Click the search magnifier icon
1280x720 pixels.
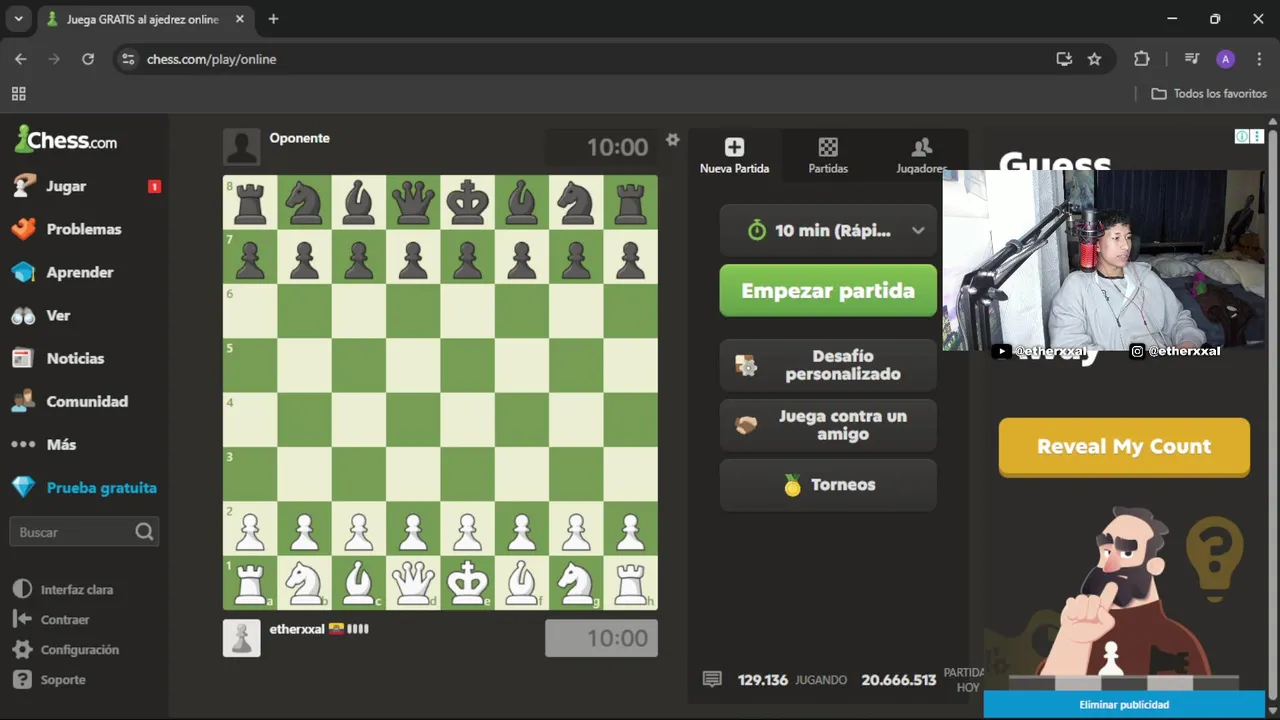(x=144, y=532)
